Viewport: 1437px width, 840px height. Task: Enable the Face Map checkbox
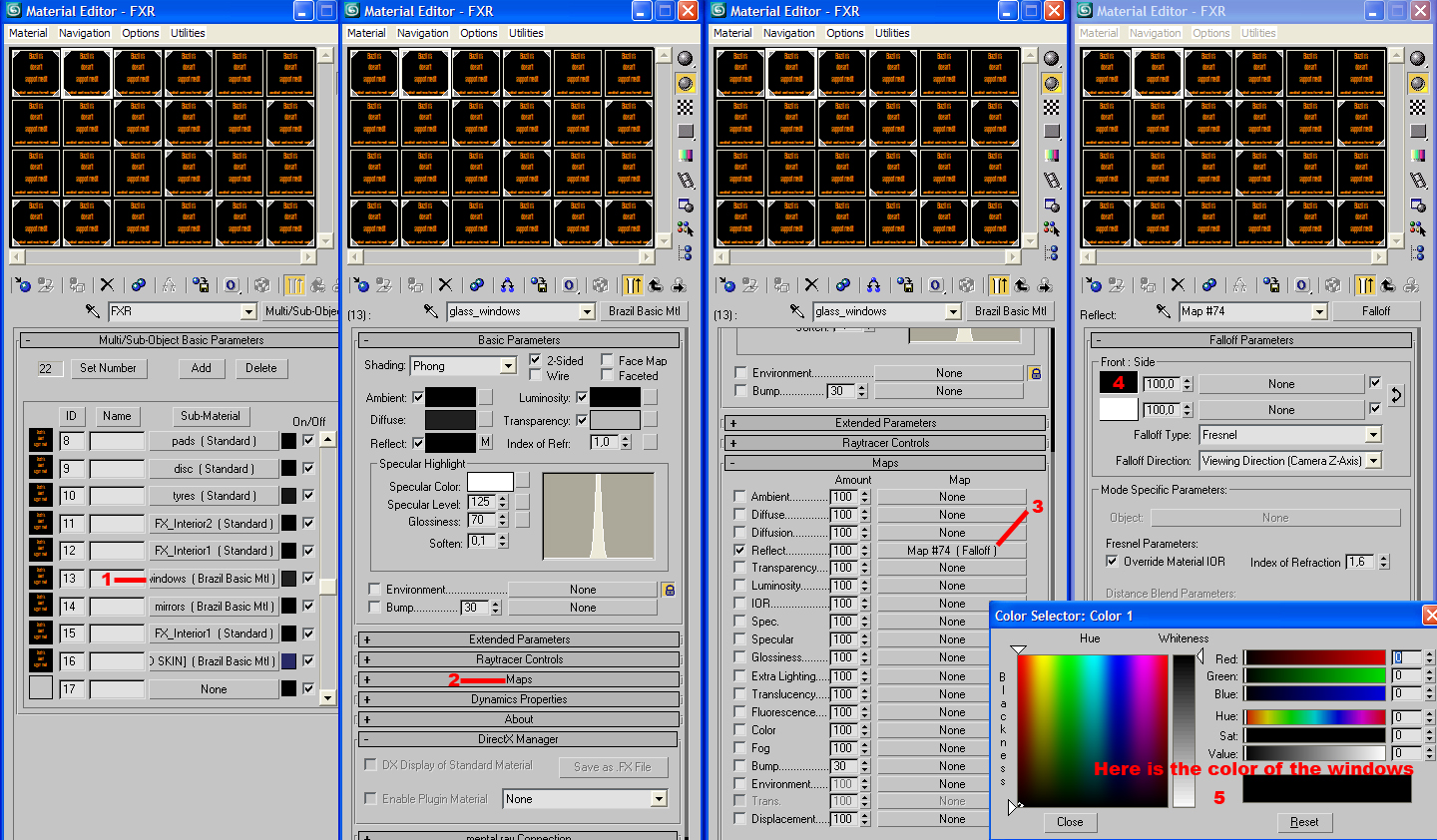tap(608, 360)
